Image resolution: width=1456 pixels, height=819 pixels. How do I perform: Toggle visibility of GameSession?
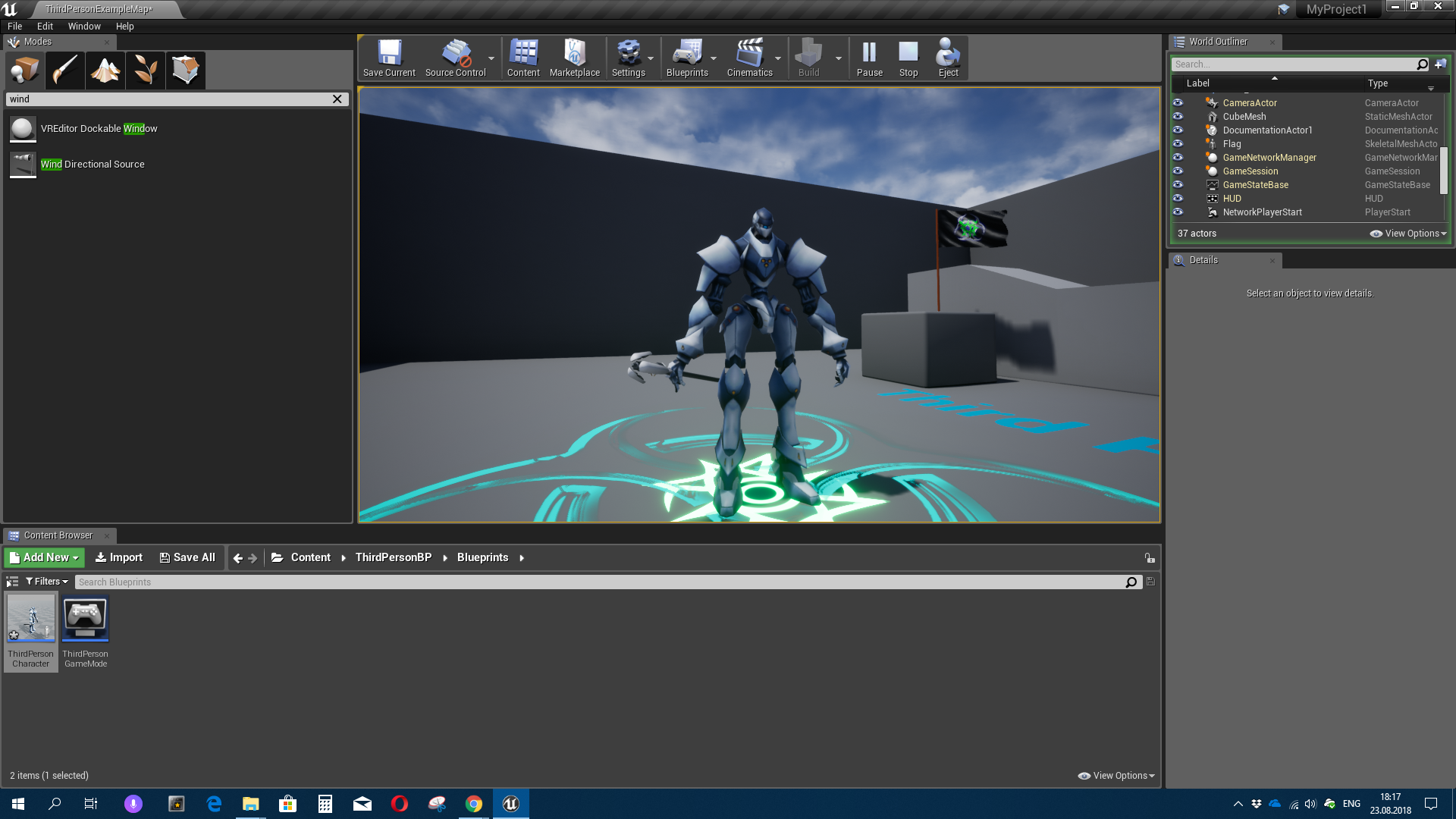1178,171
